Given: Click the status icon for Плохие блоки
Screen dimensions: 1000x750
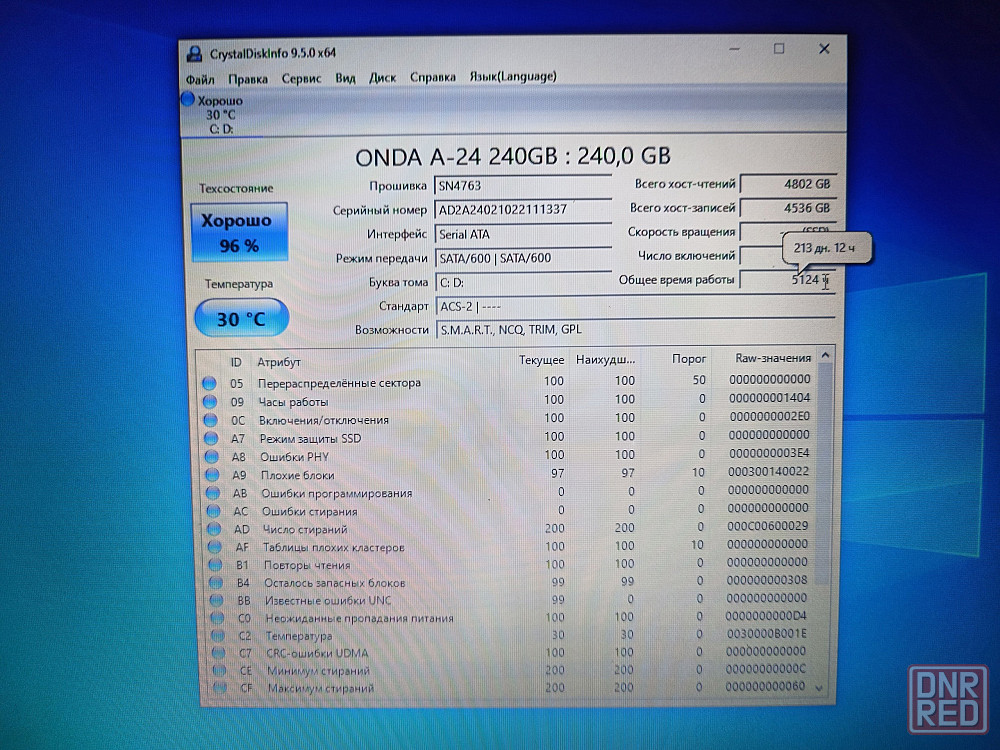Looking at the screenshot, I should pos(212,475).
